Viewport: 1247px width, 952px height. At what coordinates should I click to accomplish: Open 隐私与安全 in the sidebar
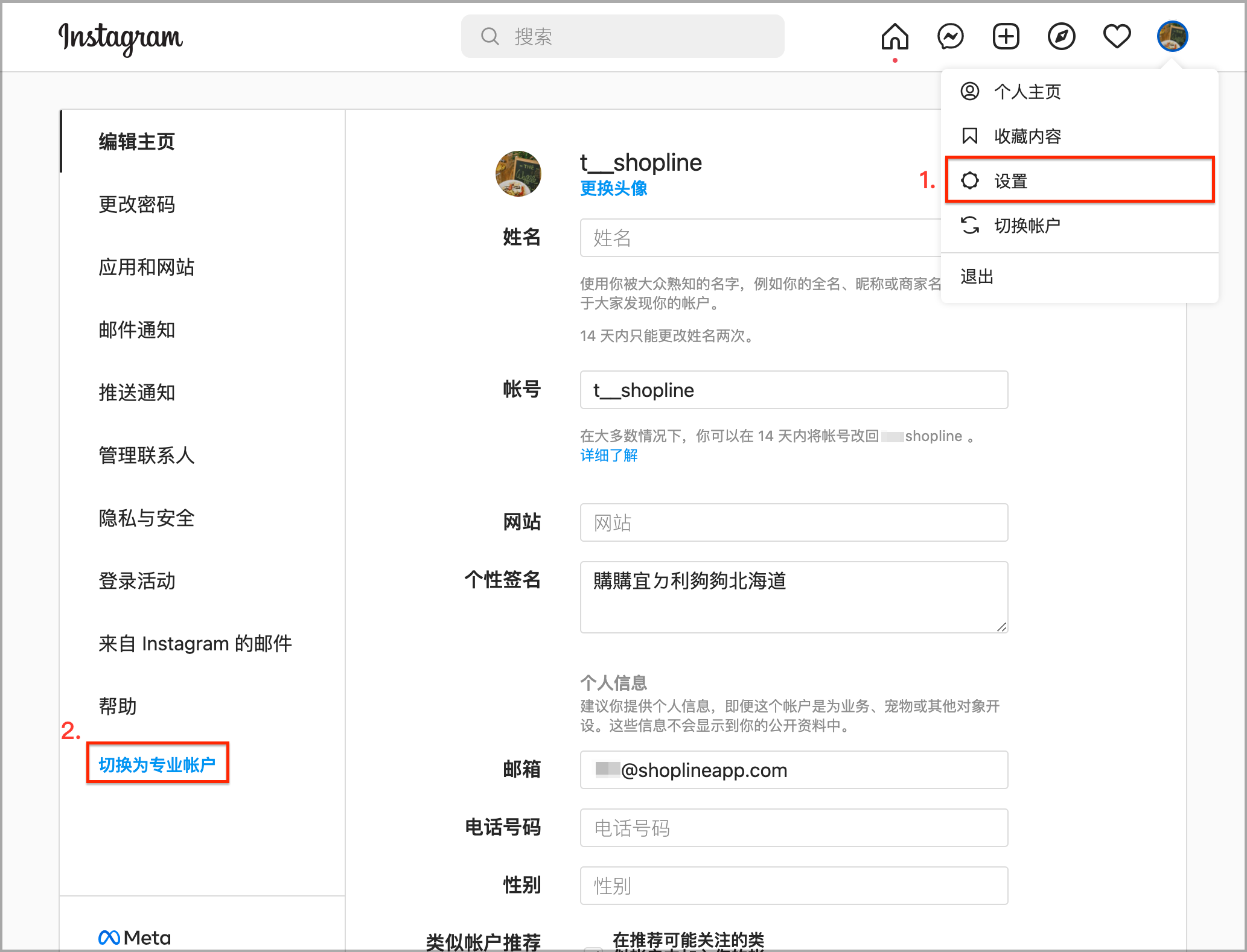[x=147, y=518]
